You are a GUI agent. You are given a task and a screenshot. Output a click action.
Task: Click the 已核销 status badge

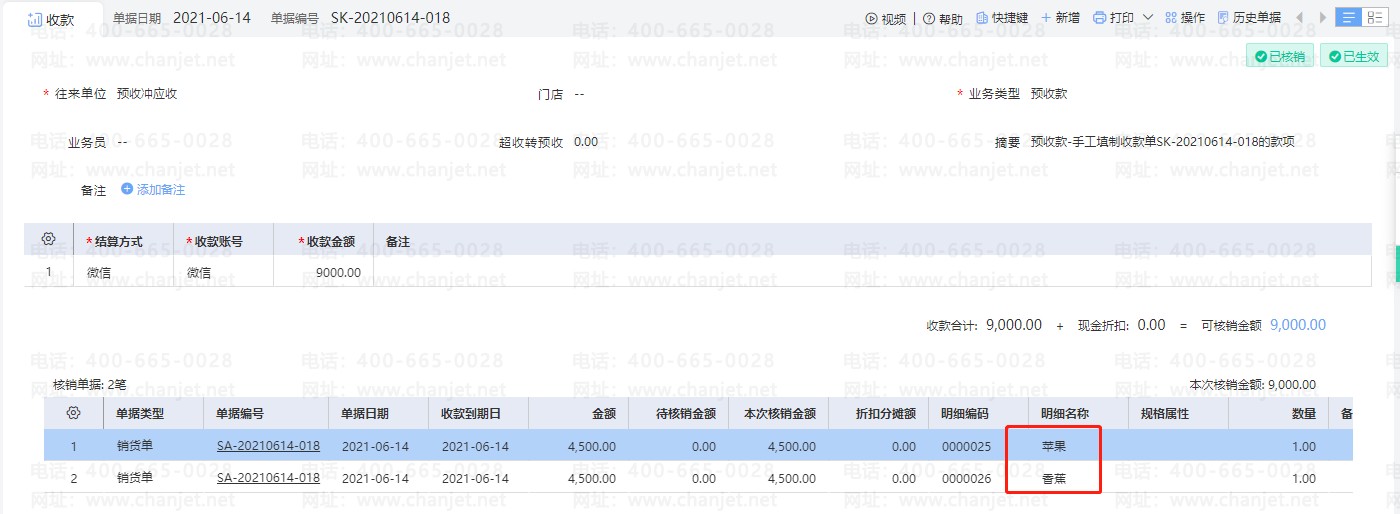(1280, 56)
